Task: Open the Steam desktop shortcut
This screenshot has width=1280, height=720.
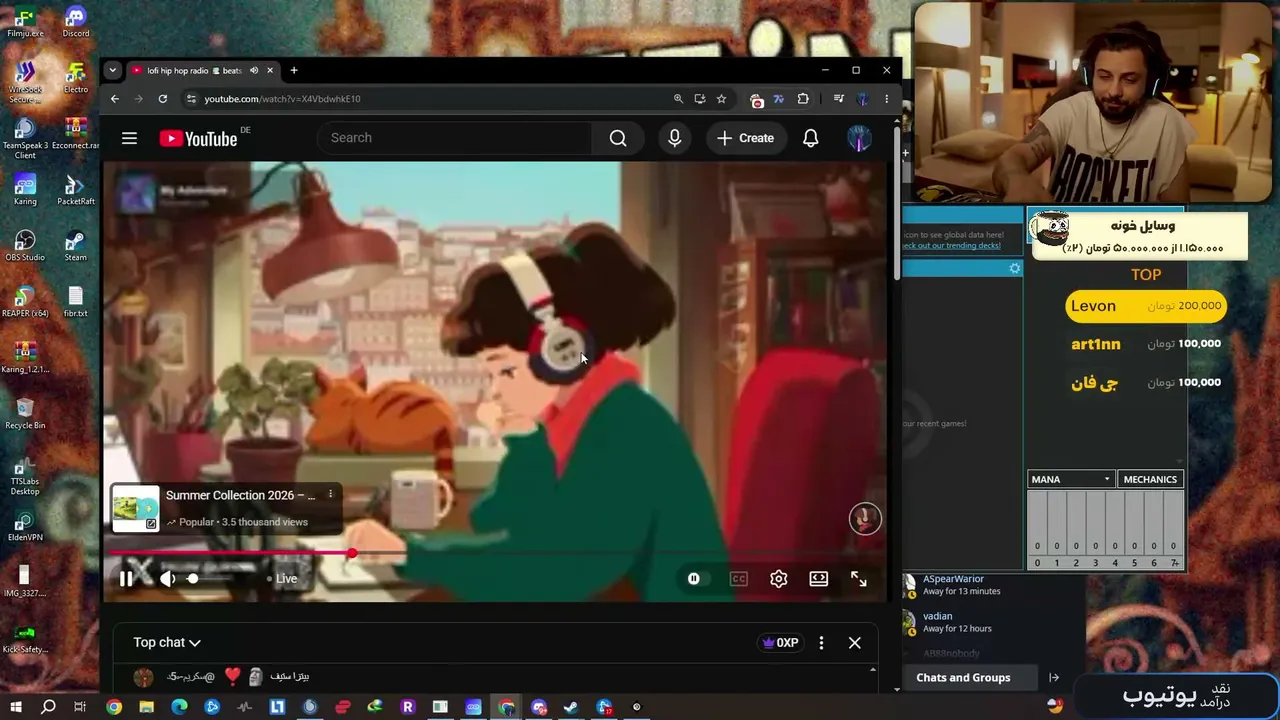Action: 75,246
